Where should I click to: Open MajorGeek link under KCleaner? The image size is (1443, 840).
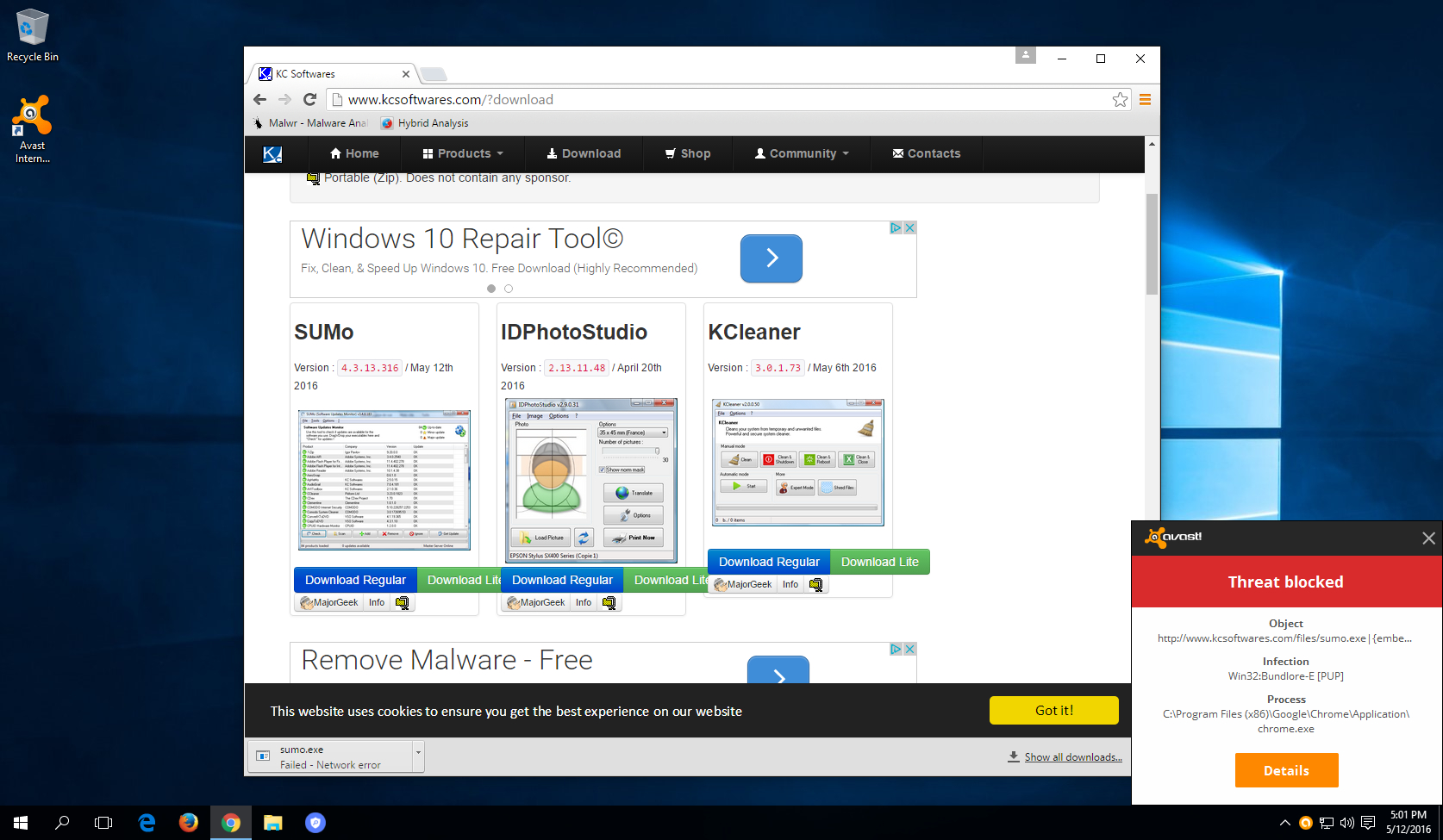pos(742,584)
